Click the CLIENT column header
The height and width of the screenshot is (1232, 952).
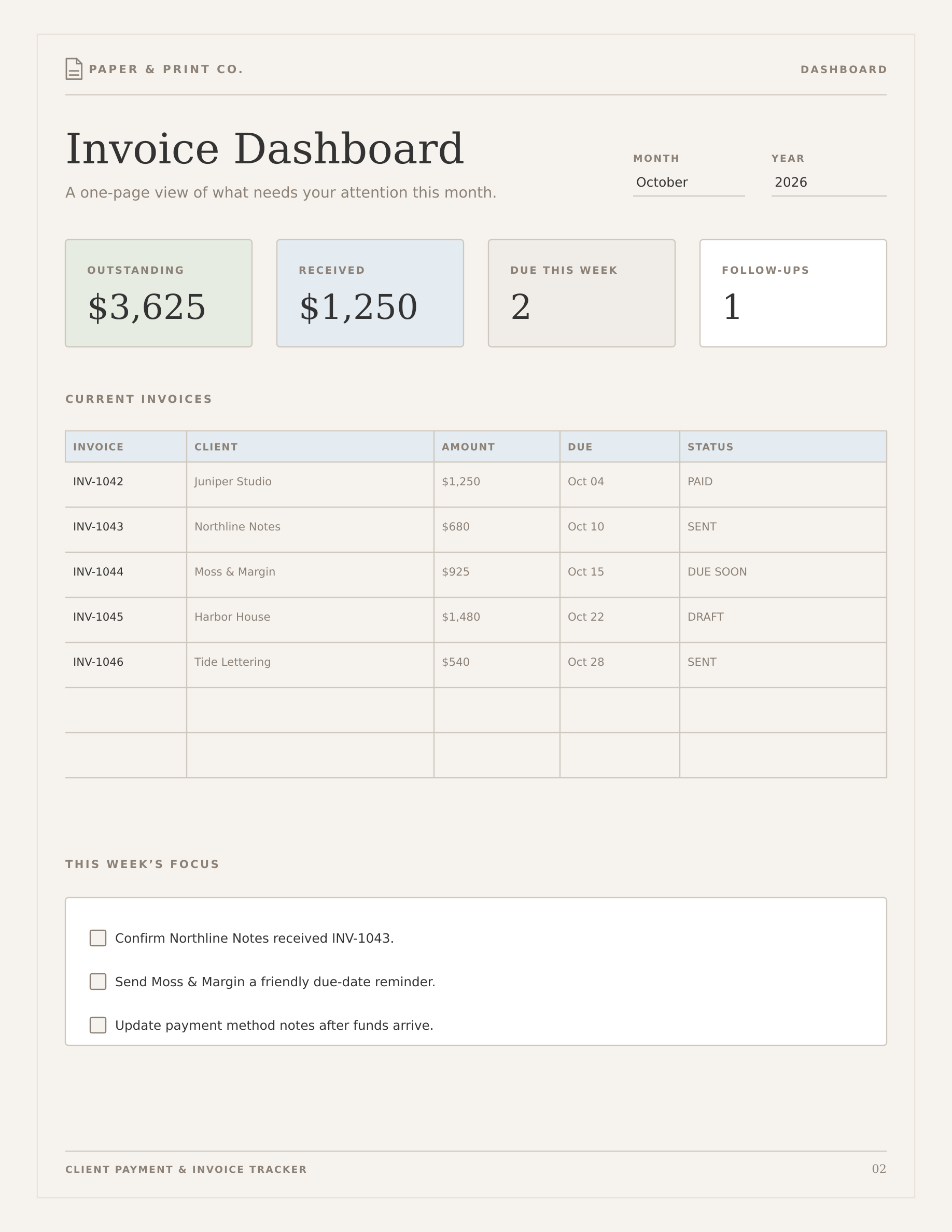(310, 447)
